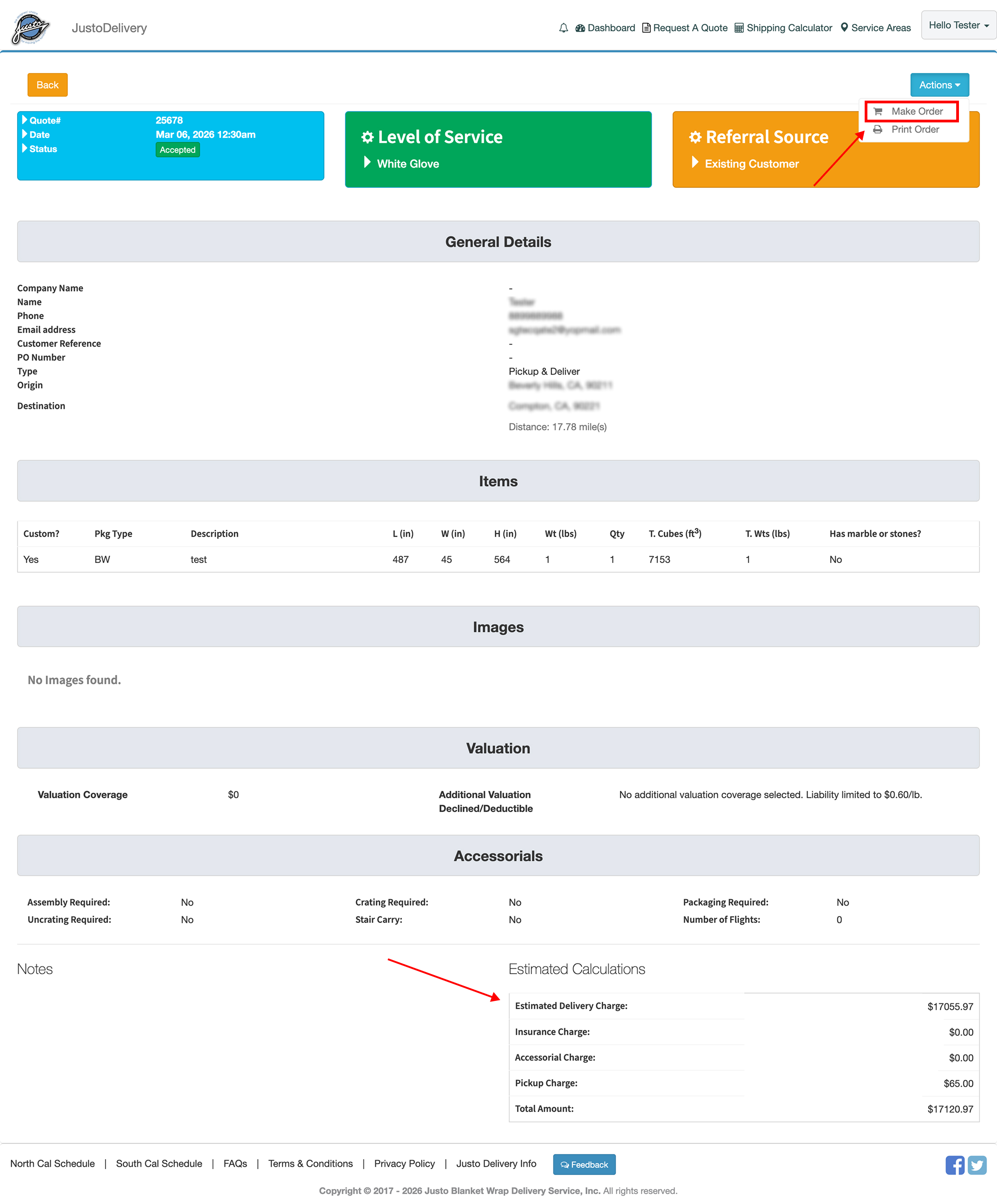Open the Terms & Conditions footer link

pyautogui.click(x=310, y=1163)
